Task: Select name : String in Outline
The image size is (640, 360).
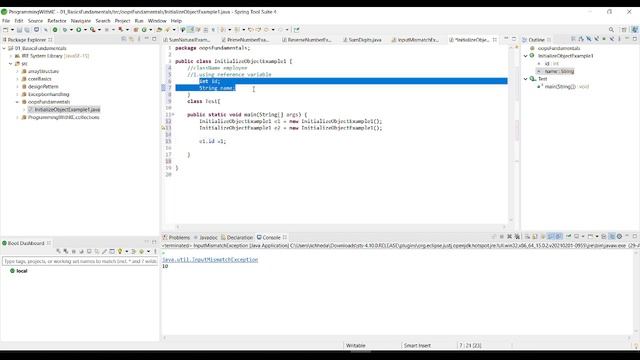Action: (x=556, y=71)
